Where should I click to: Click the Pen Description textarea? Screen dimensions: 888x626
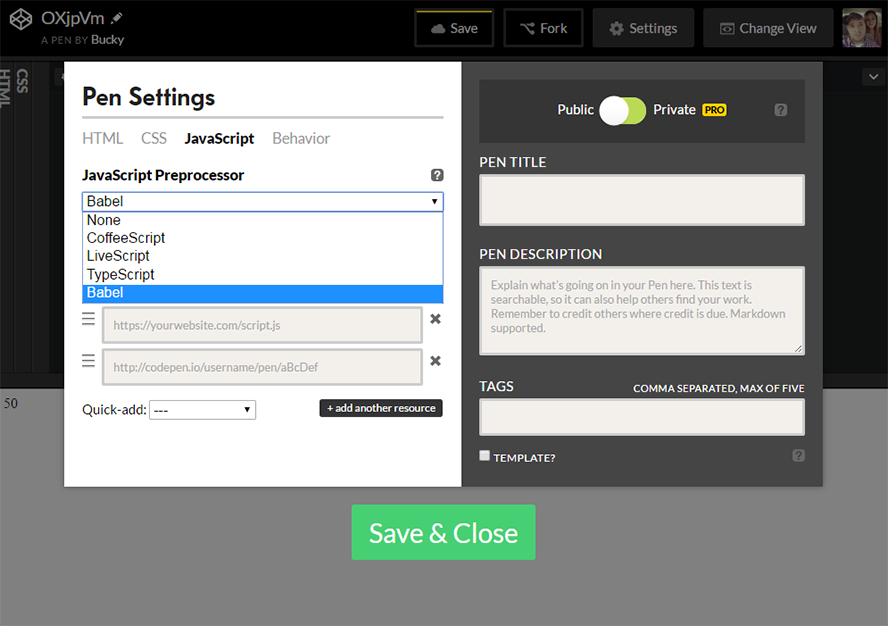pos(642,310)
